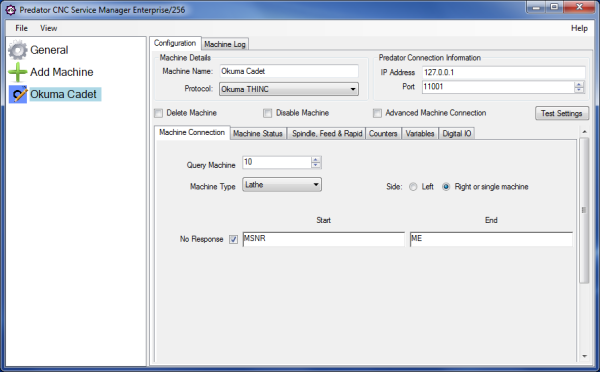Open the Machine Status tab
This screenshot has width=600, height=372.
258,134
